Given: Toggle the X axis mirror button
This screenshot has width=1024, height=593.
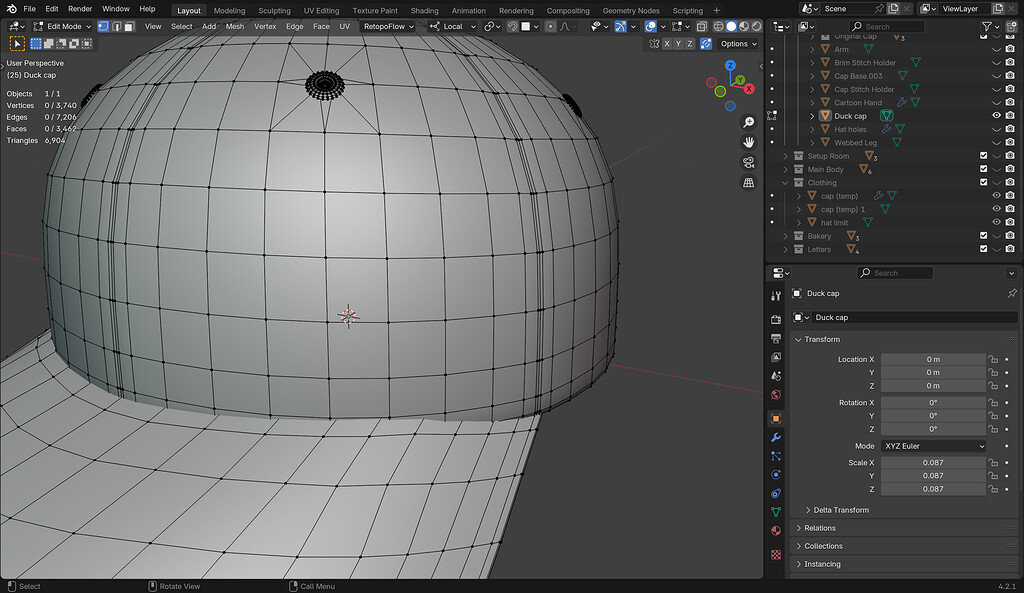Looking at the screenshot, I should [667, 43].
